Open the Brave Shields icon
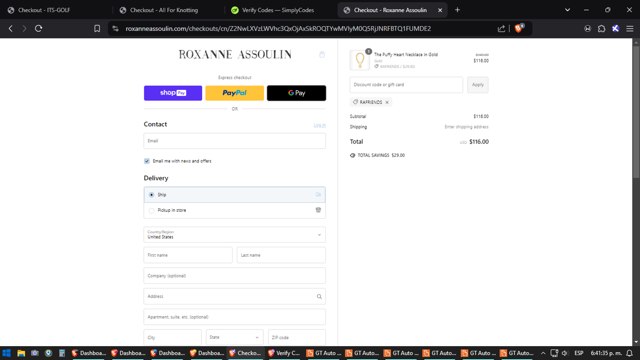This screenshot has height=360, width=640. tap(519, 28)
